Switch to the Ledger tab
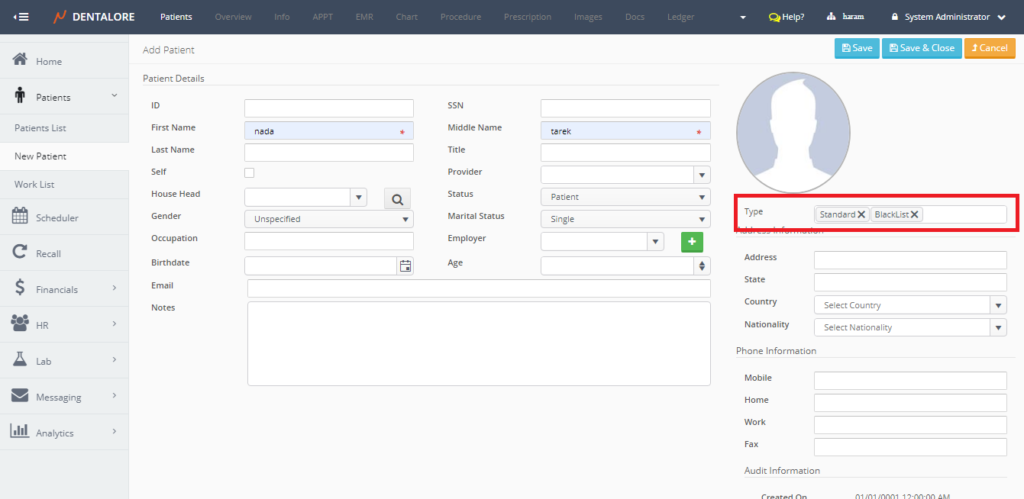 point(681,17)
